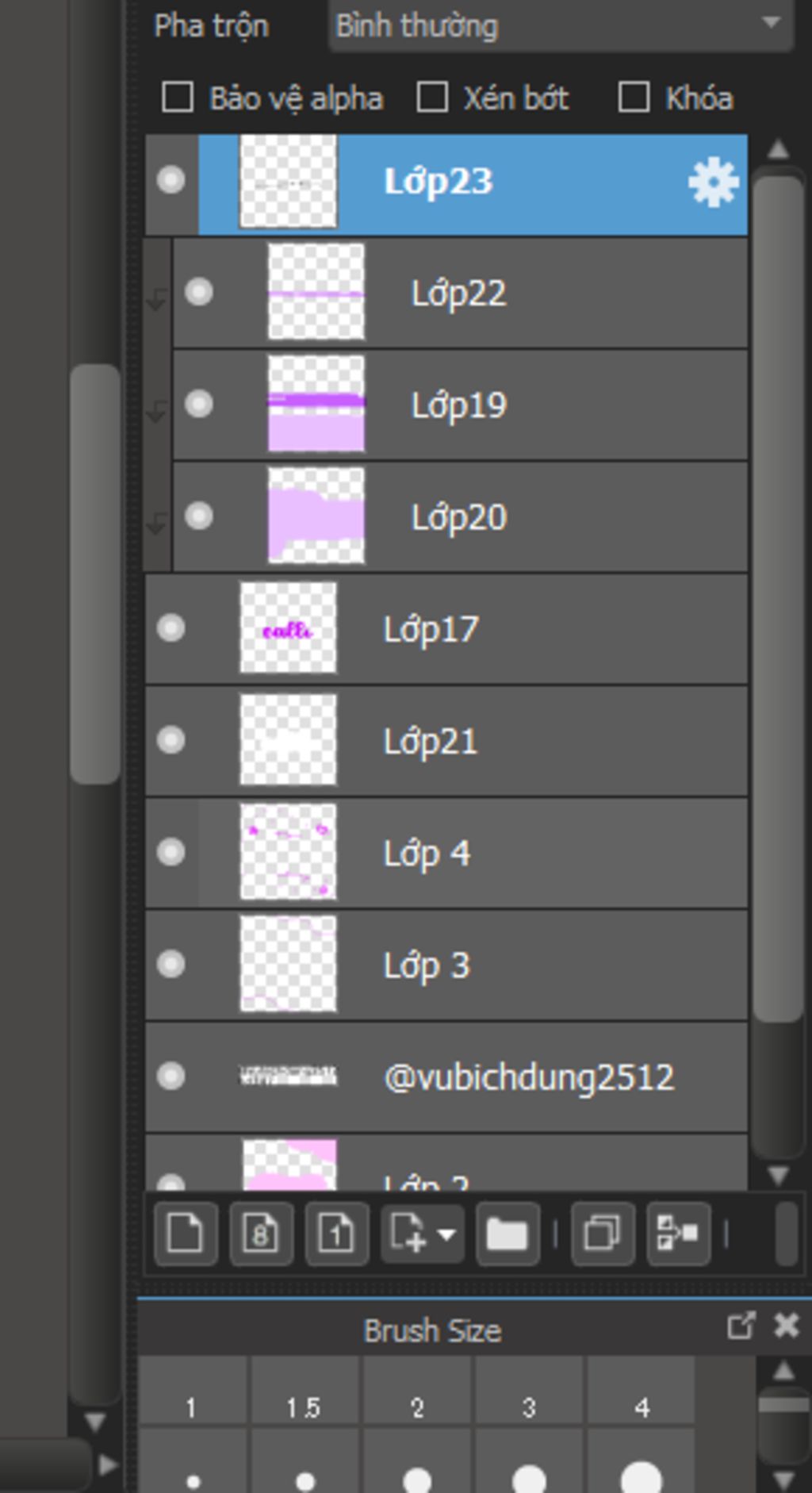Open settings gear for Lớp23 layer
Image resolution: width=812 pixels, height=1493 pixels.
tap(714, 182)
